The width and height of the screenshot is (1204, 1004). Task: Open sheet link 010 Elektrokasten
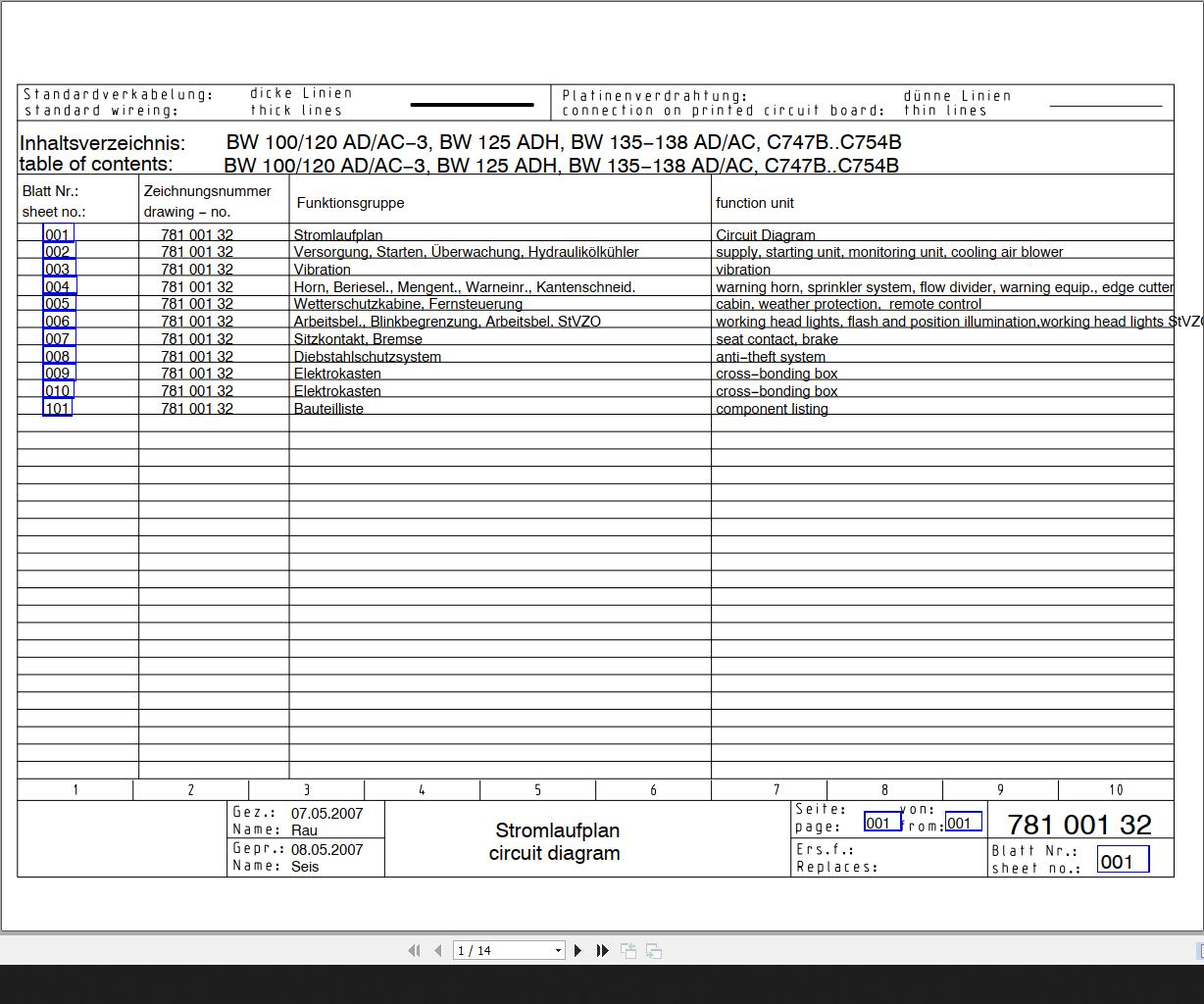58,390
